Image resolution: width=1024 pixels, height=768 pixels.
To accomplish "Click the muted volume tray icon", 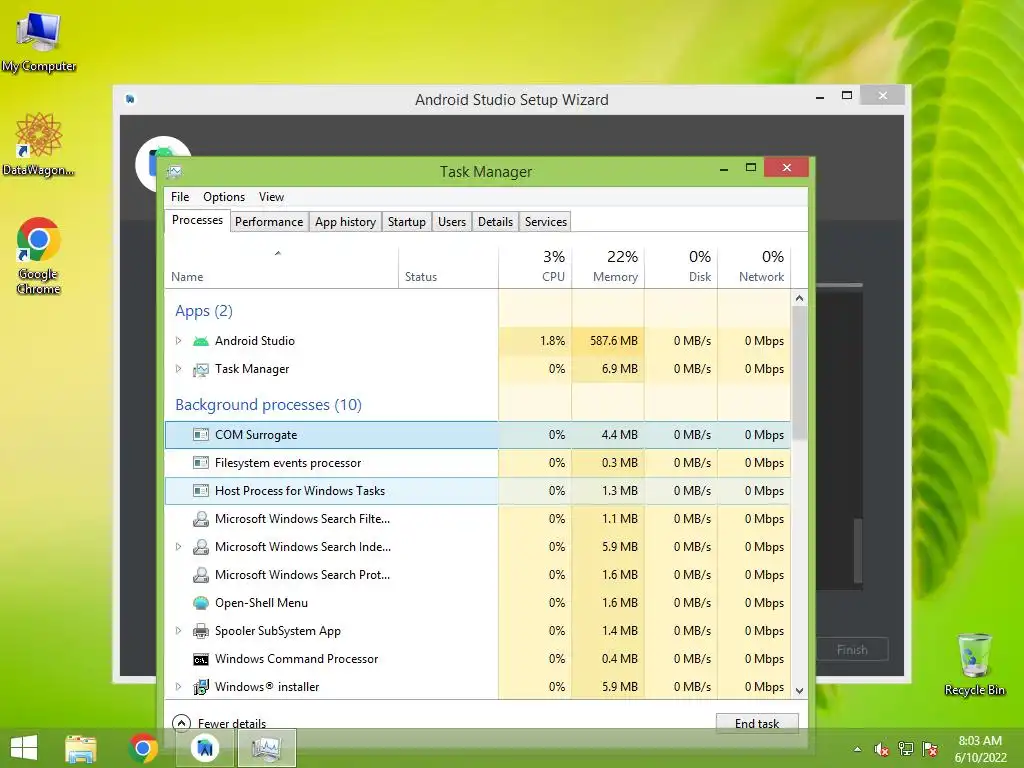I will (x=882, y=749).
